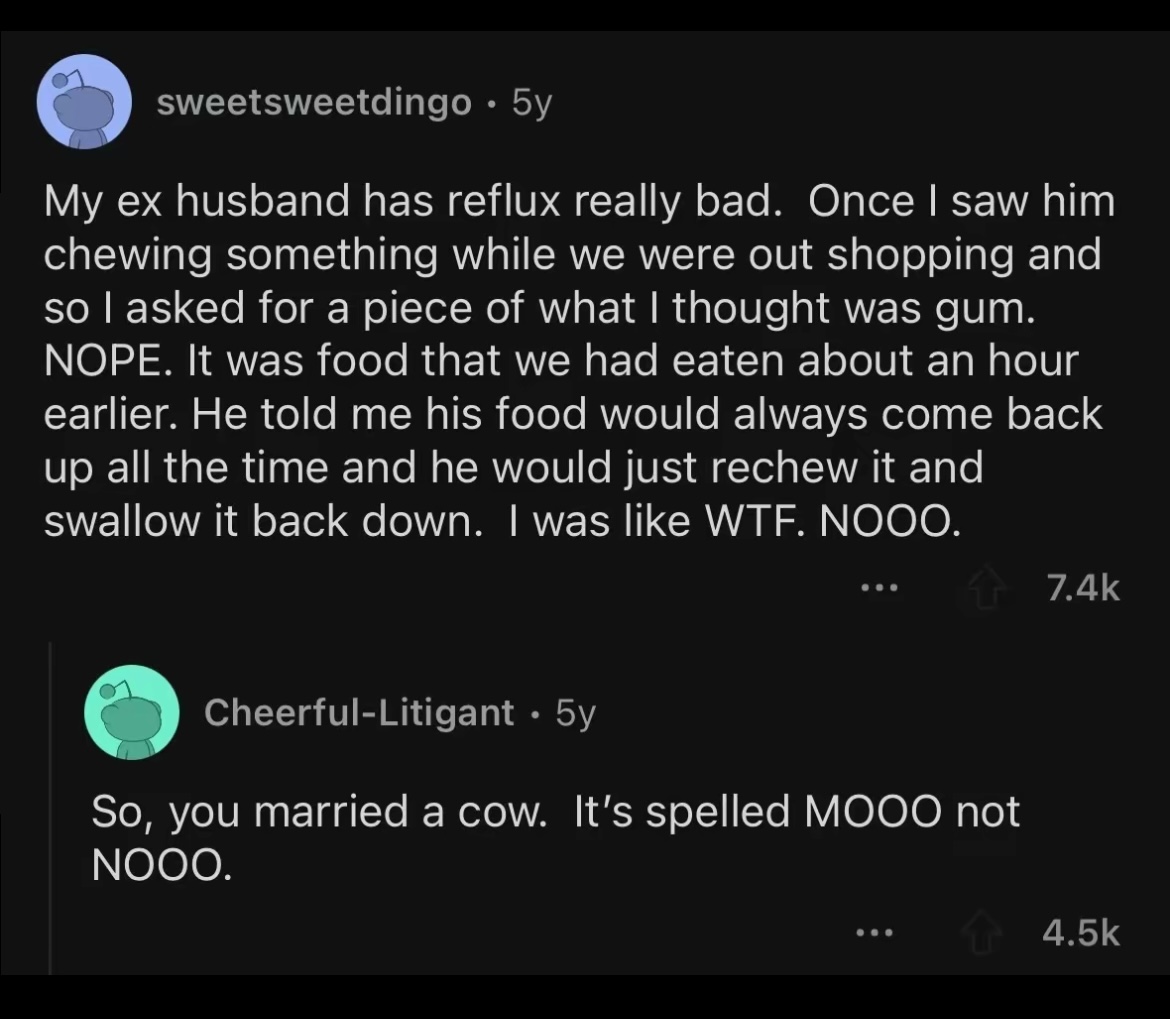Image resolution: width=1170 pixels, height=1019 pixels.
Task: Click 'NOOO.' on the reply's last line
Action: (160, 864)
